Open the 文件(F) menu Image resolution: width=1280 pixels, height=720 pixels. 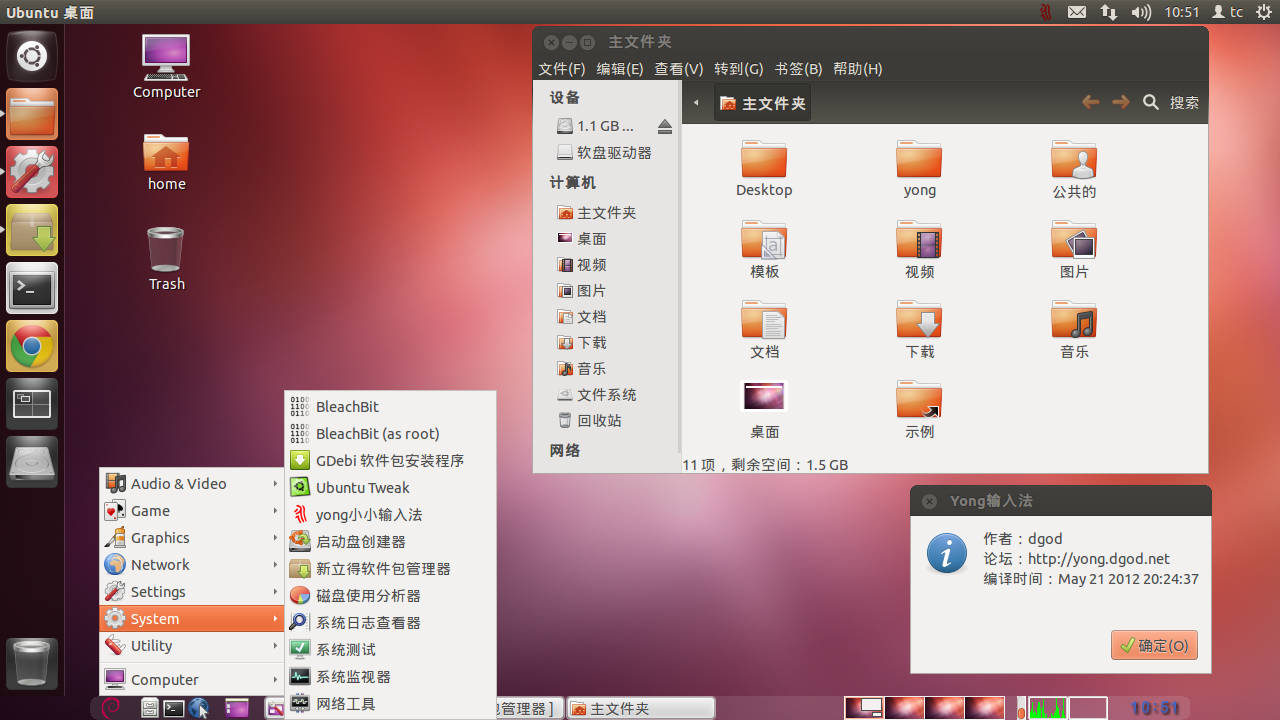561,69
